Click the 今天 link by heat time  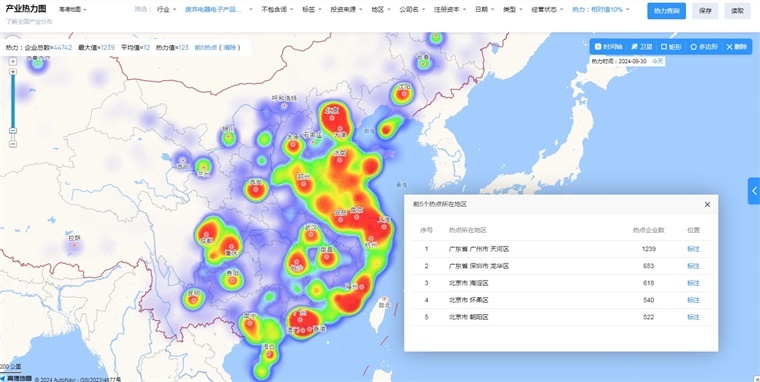pos(657,61)
